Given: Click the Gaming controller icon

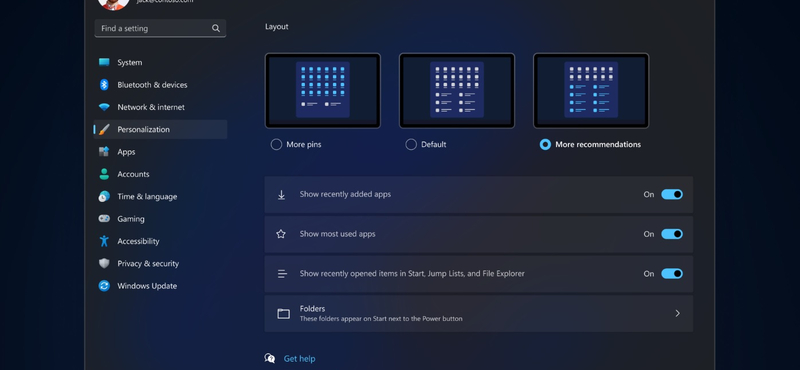Looking at the screenshot, I should (104, 218).
